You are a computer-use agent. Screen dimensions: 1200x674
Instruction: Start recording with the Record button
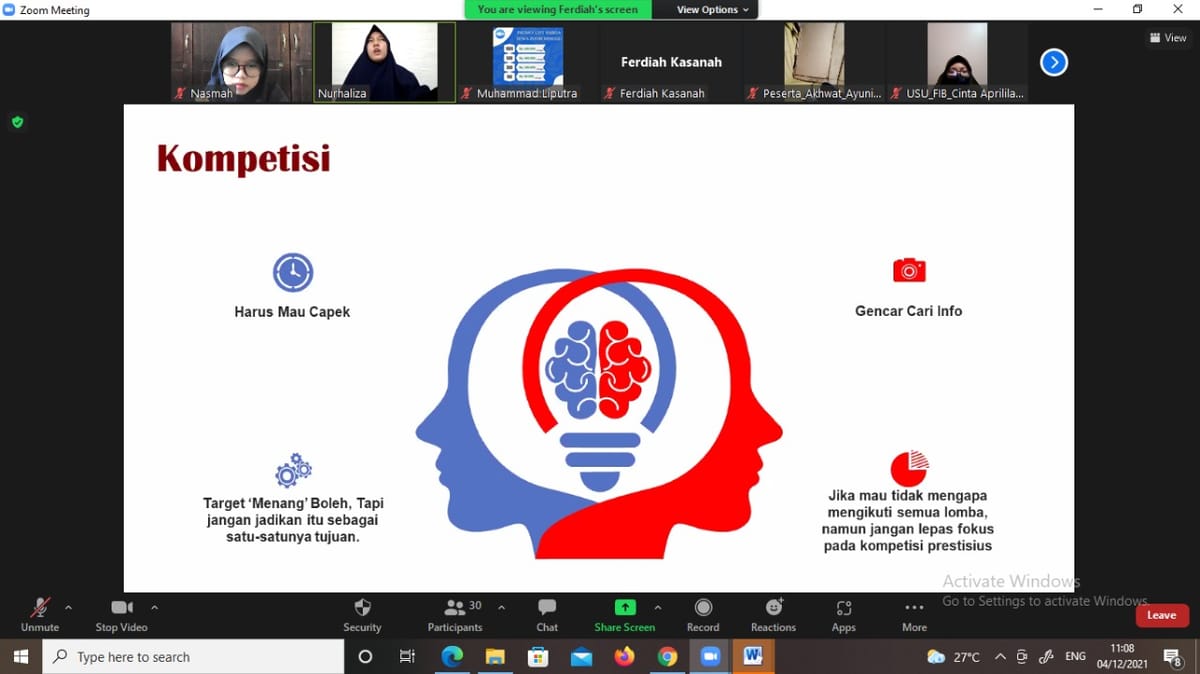703,609
